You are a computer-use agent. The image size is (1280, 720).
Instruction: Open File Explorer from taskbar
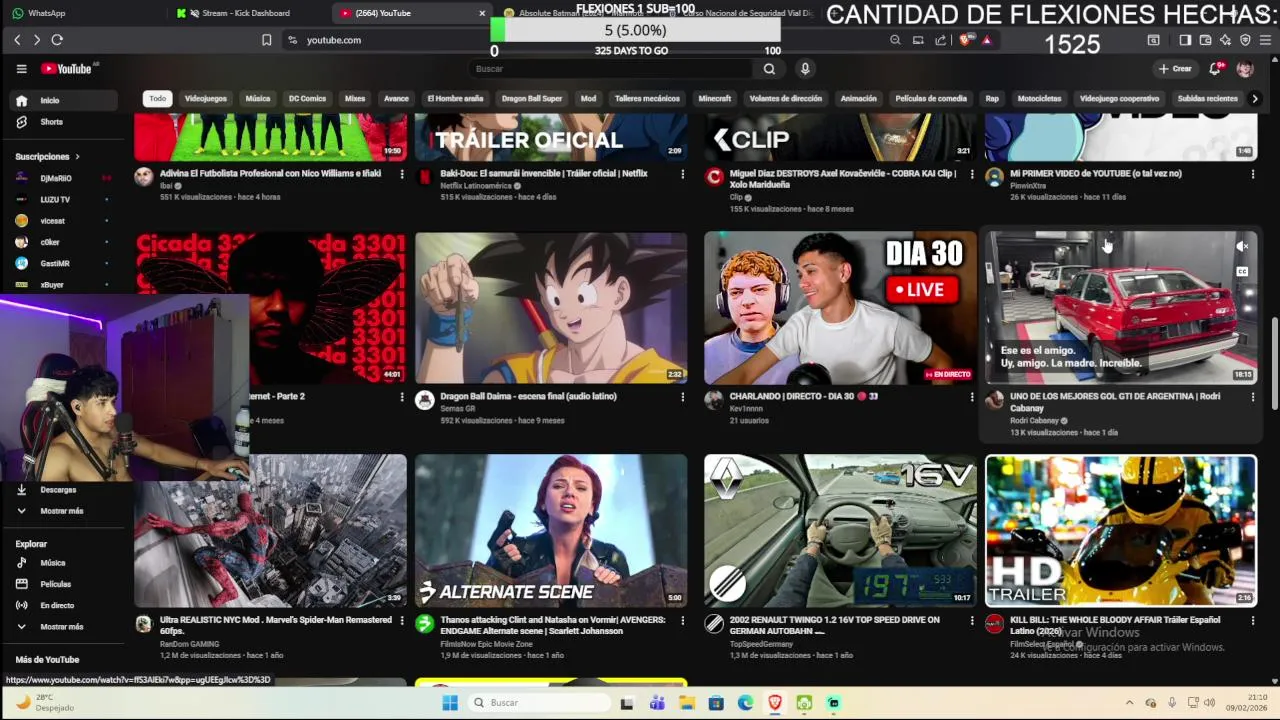[687, 703]
